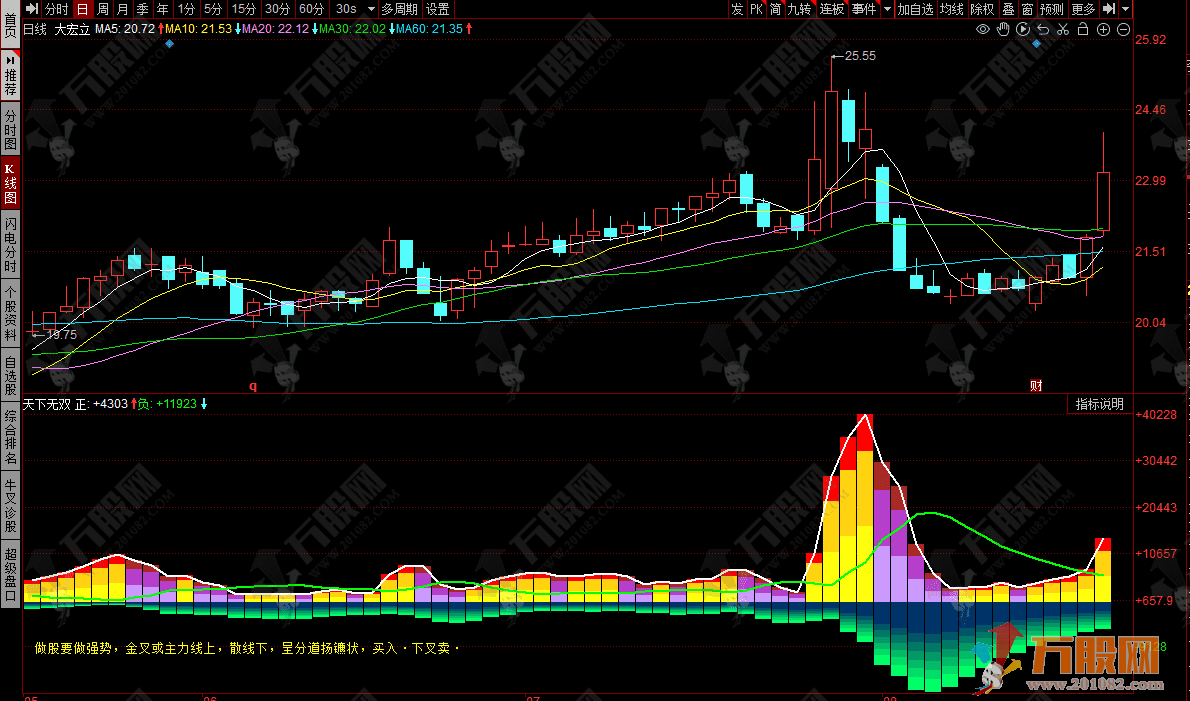
Task: Click the red 财 finance marker
Action: pyautogui.click(x=1036, y=385)
